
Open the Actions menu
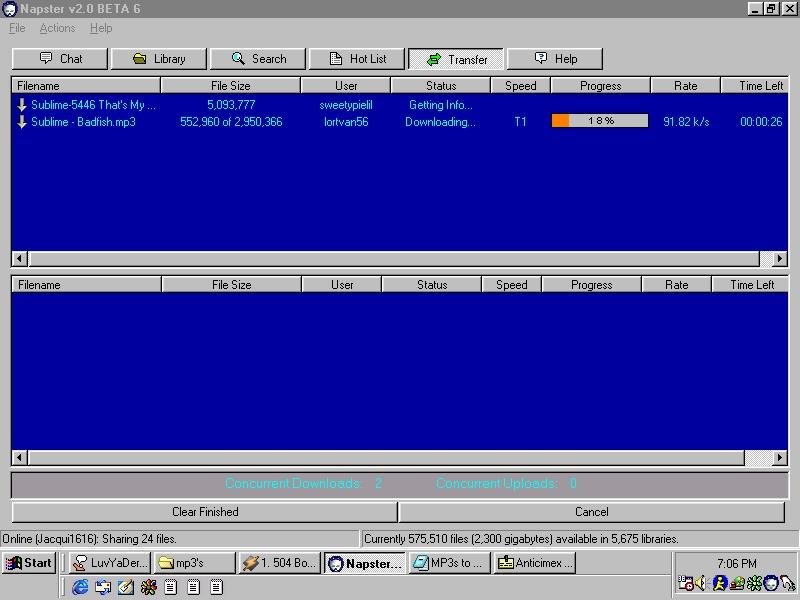click(57, 28)
